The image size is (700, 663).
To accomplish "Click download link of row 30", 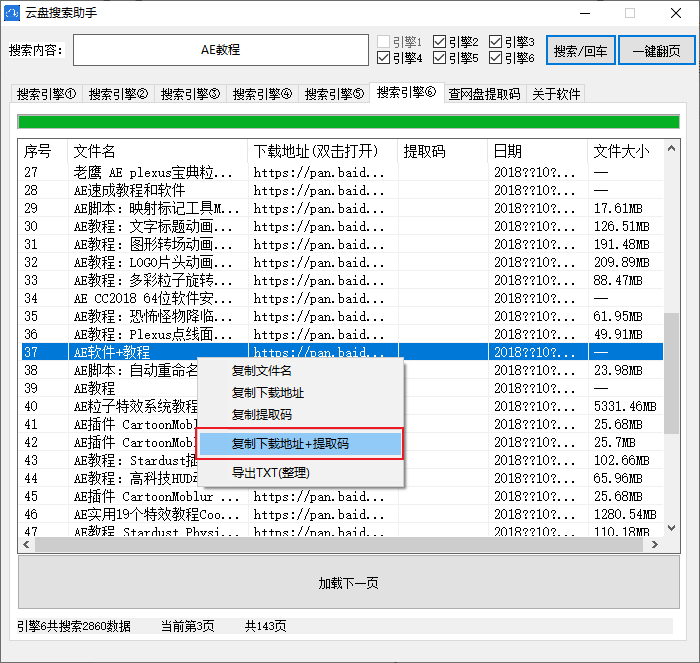I will (319, 226).
